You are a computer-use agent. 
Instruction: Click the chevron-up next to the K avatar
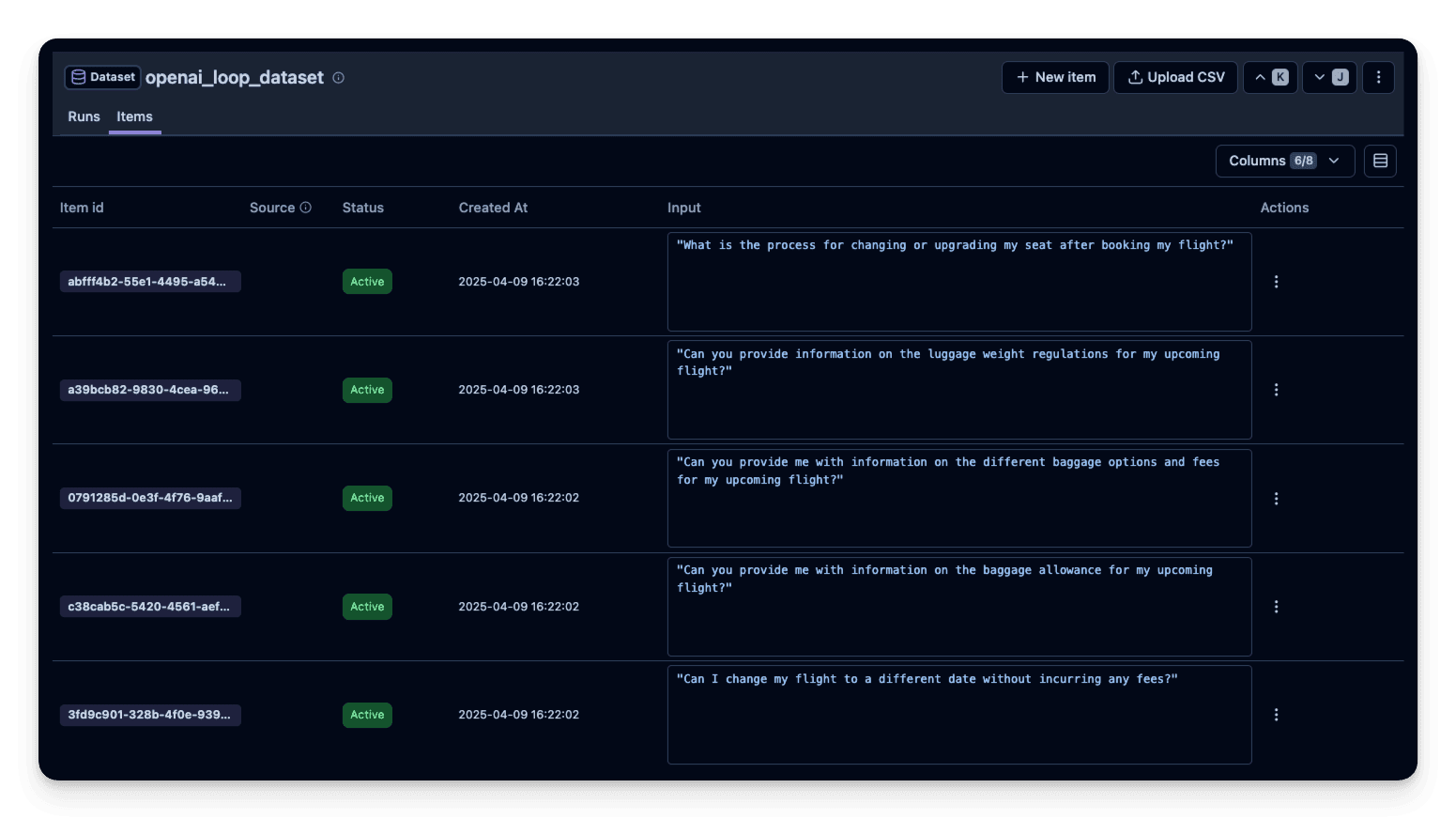[x=1259, y=77]
